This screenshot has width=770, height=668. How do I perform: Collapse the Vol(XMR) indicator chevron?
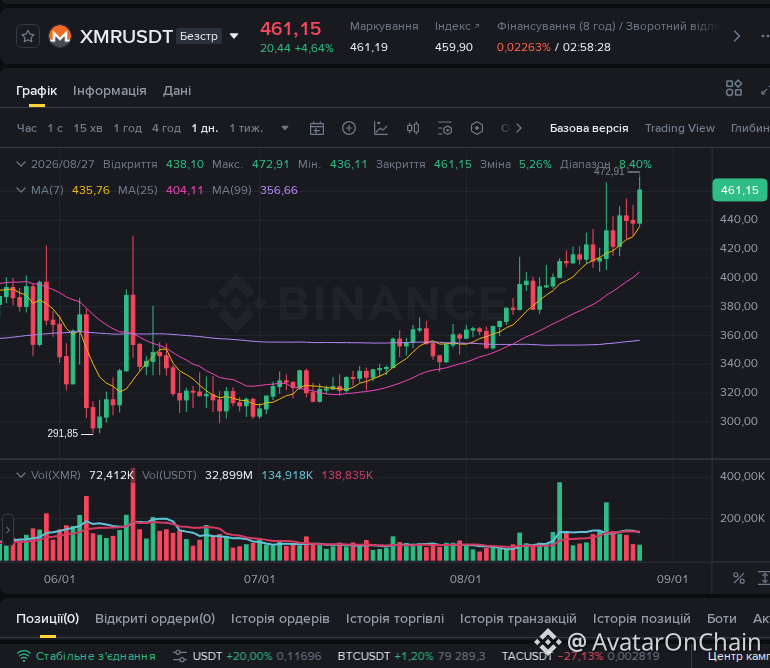21,475
